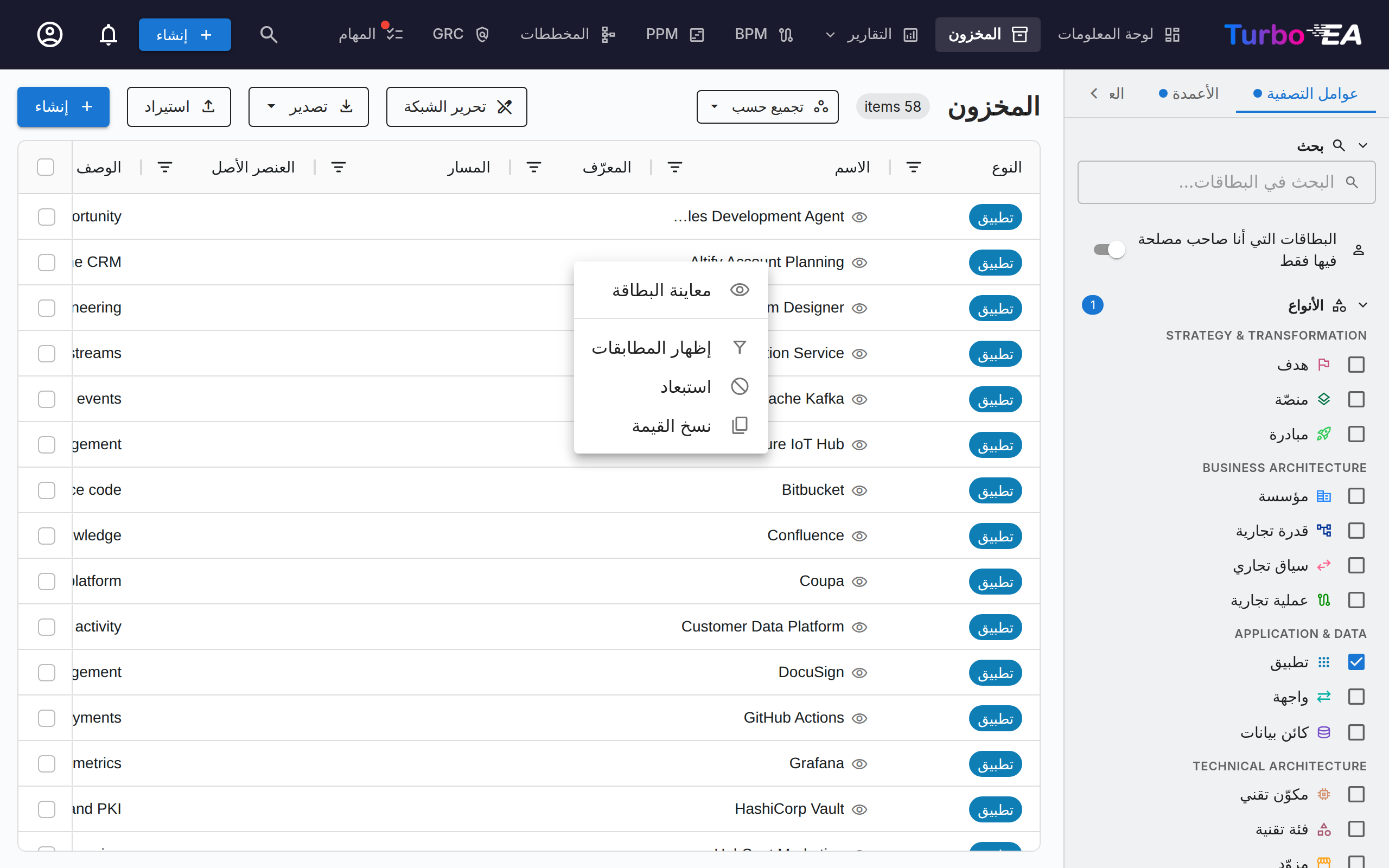Click the inventory toolbar إنشاء button
Screen dimensions: 1389x868
point(63,107)
